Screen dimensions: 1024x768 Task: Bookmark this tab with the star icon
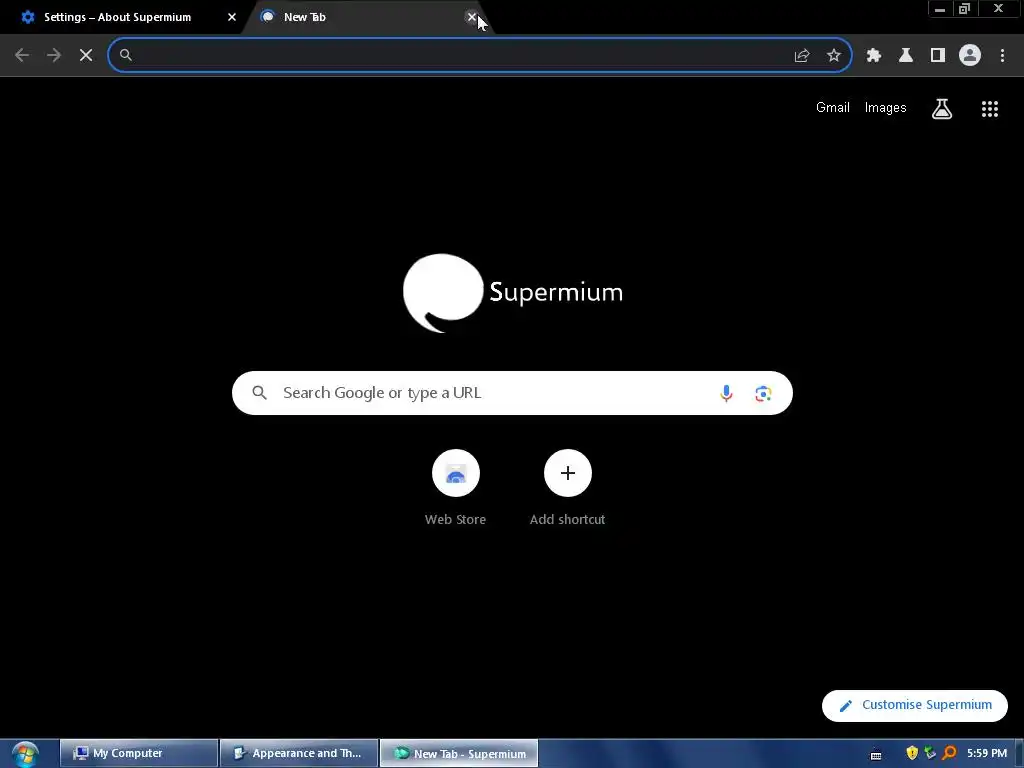(834, 56)
